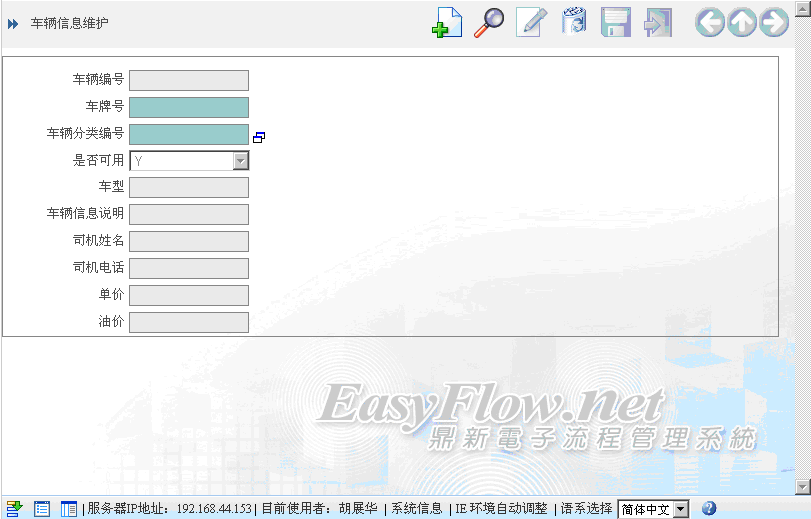
Task: Open the 语系选择 language dropdown
Action: [x=680, y=509]
